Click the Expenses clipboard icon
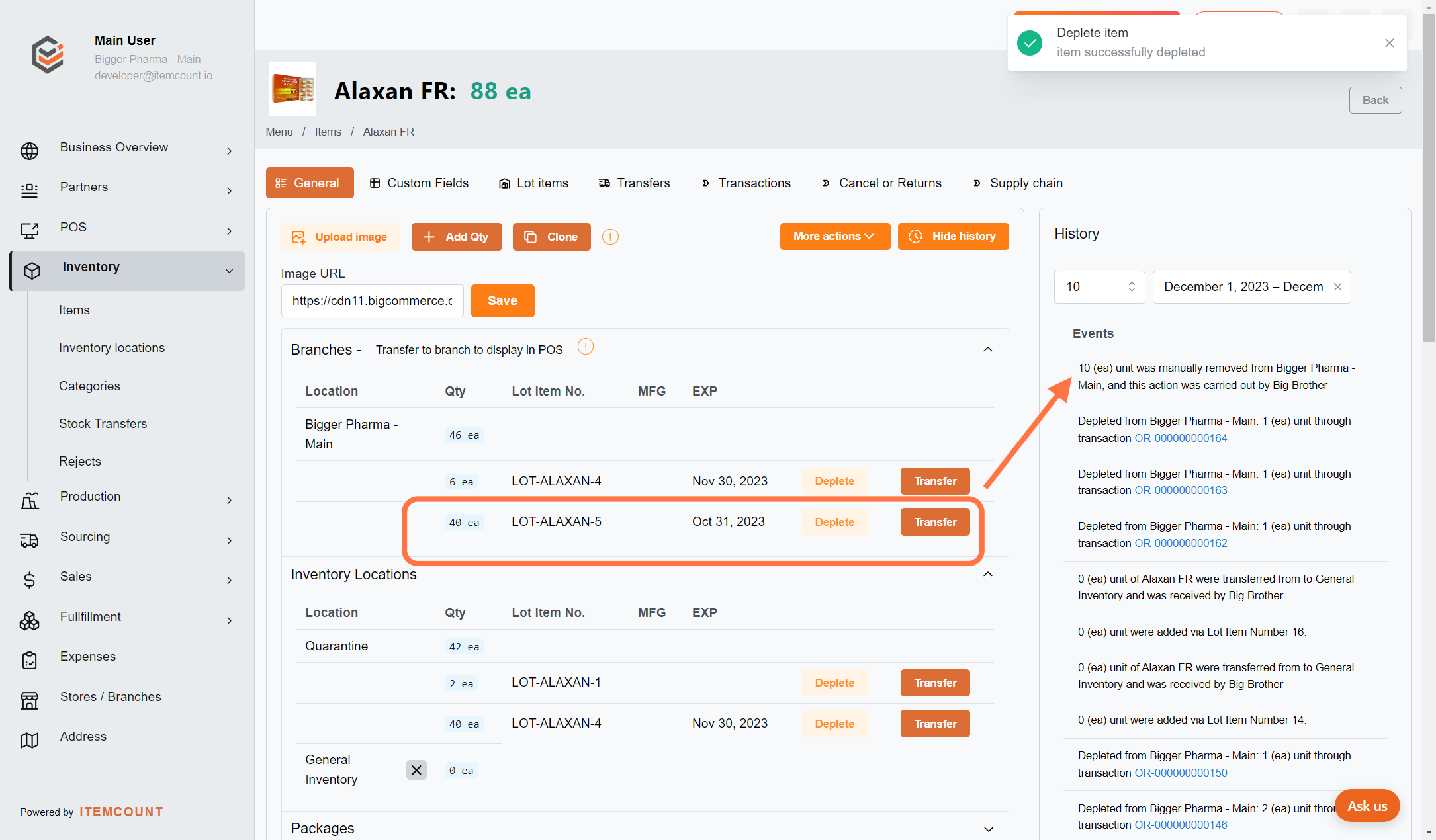The width and height of the screenshot is (1436, 840). (29, 660)
